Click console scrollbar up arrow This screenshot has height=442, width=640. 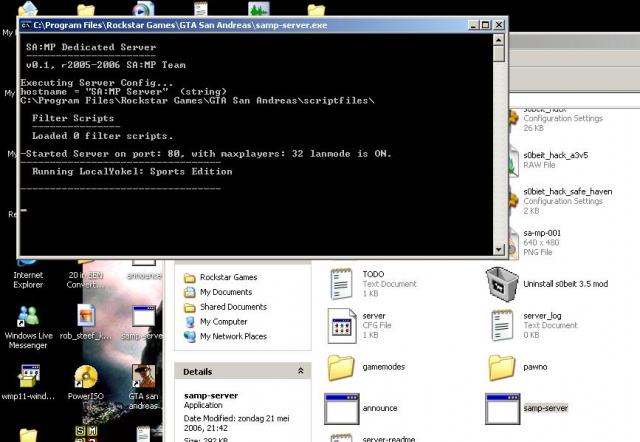click(498, 40)
